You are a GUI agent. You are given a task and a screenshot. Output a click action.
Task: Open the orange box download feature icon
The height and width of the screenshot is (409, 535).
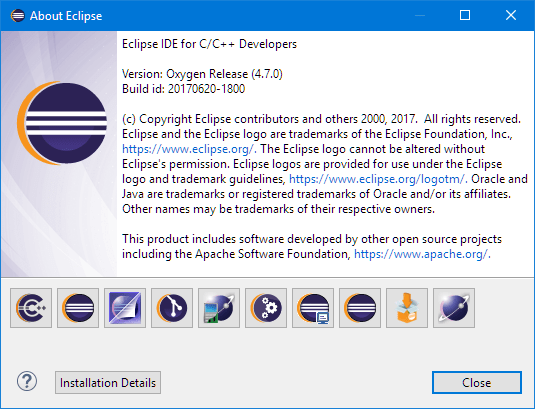coord(407,308)
